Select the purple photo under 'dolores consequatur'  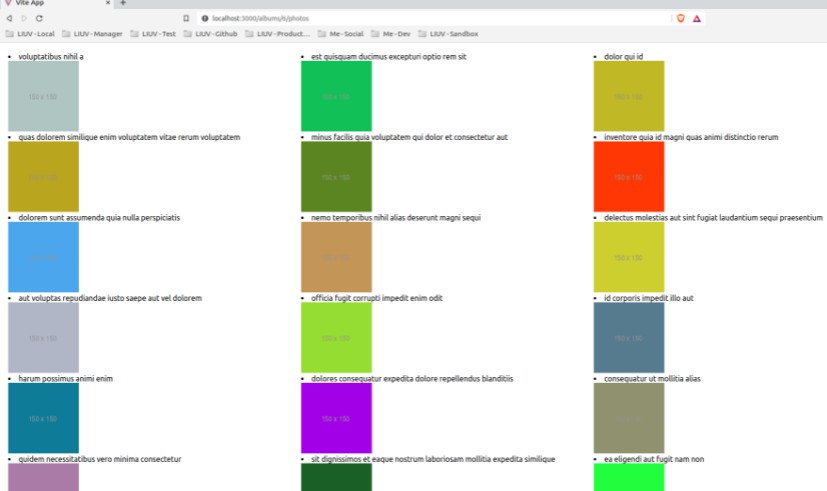[336, 418]
